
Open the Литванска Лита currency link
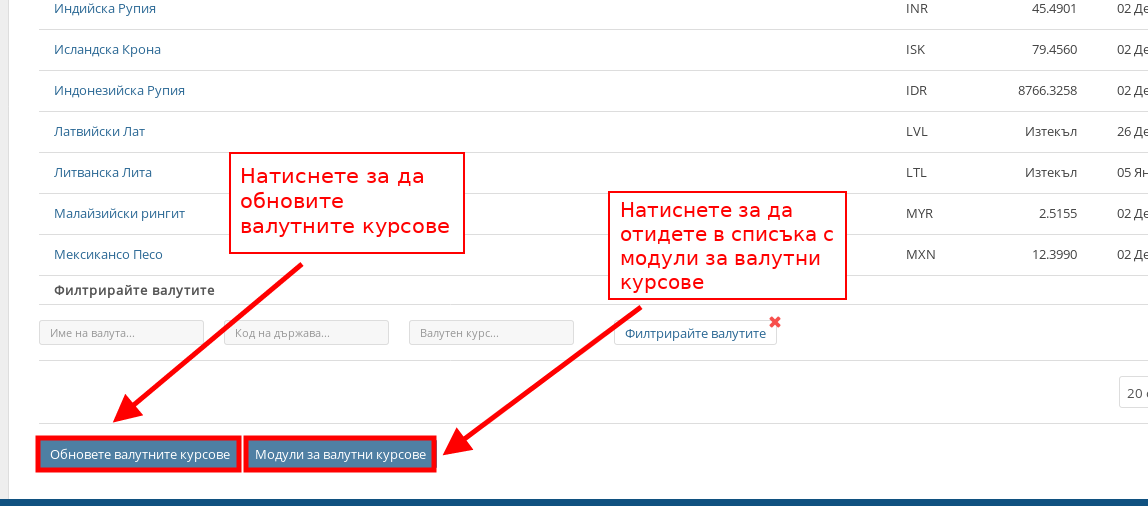coord(102,173)
